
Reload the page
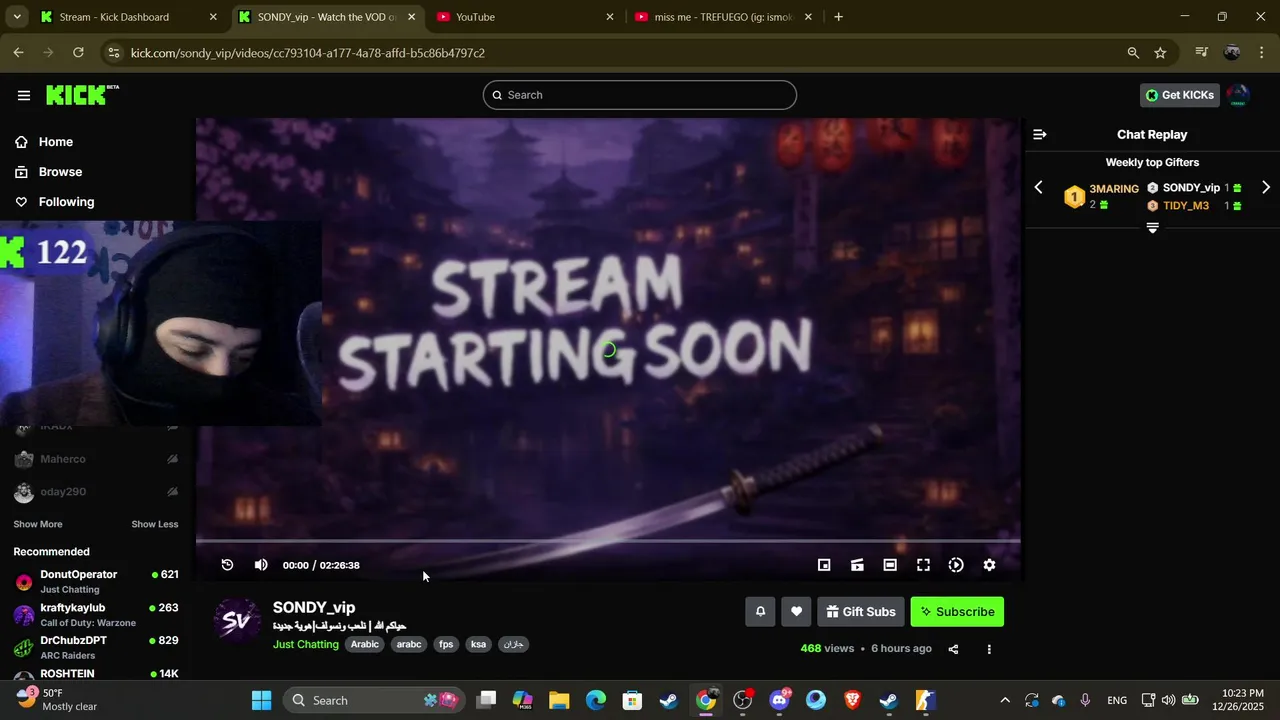(78, 53)
